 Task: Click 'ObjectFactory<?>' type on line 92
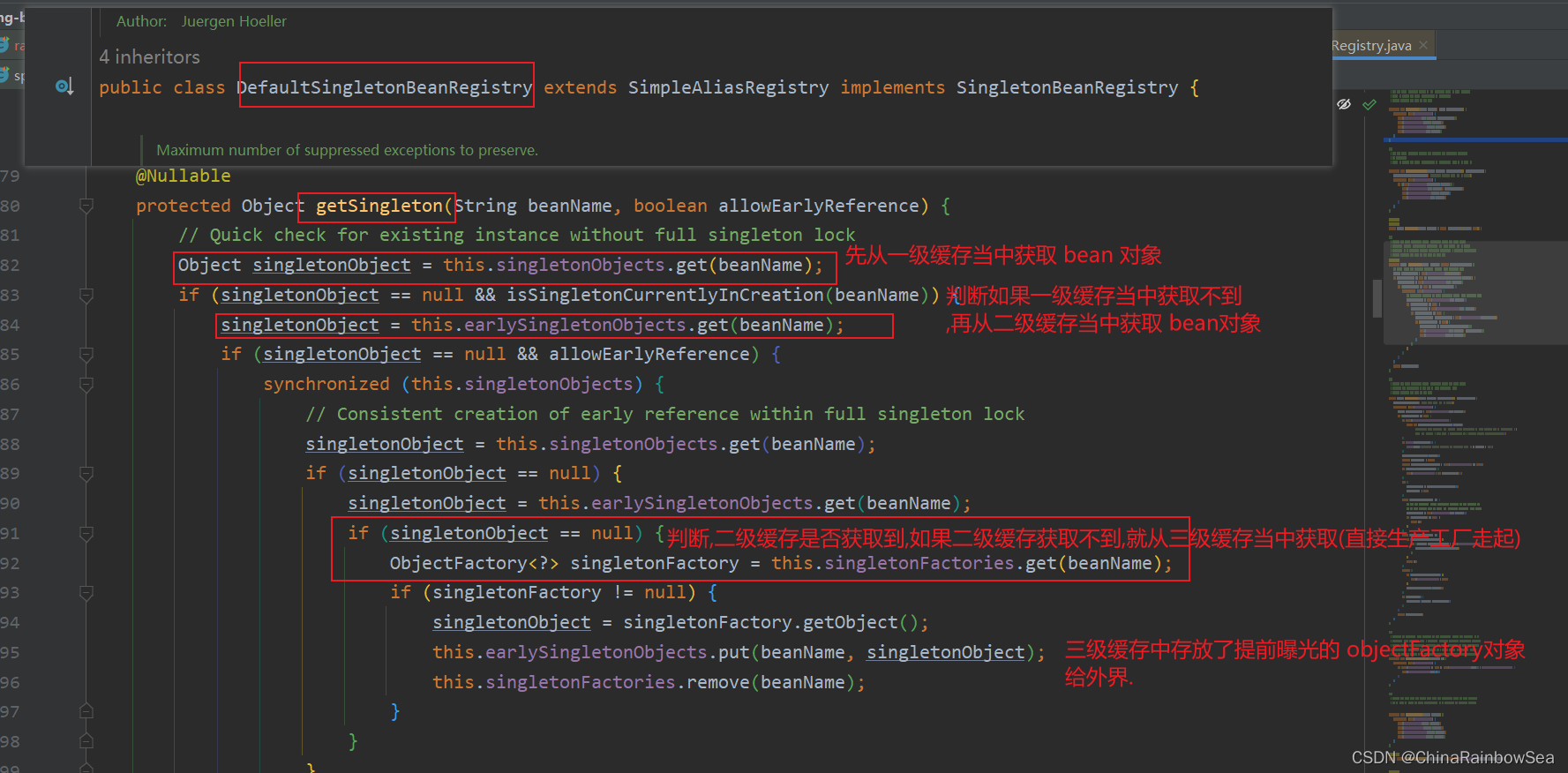474,563
